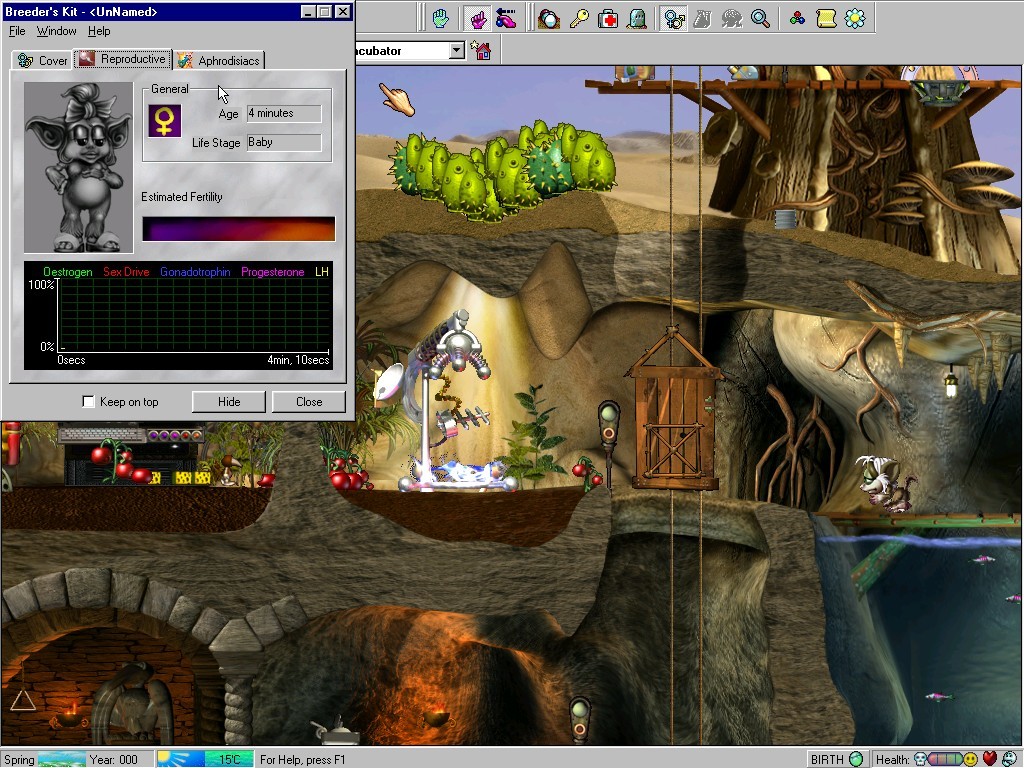
Task: Click the green open-hand toolbar icon
Action: point(441,18)
